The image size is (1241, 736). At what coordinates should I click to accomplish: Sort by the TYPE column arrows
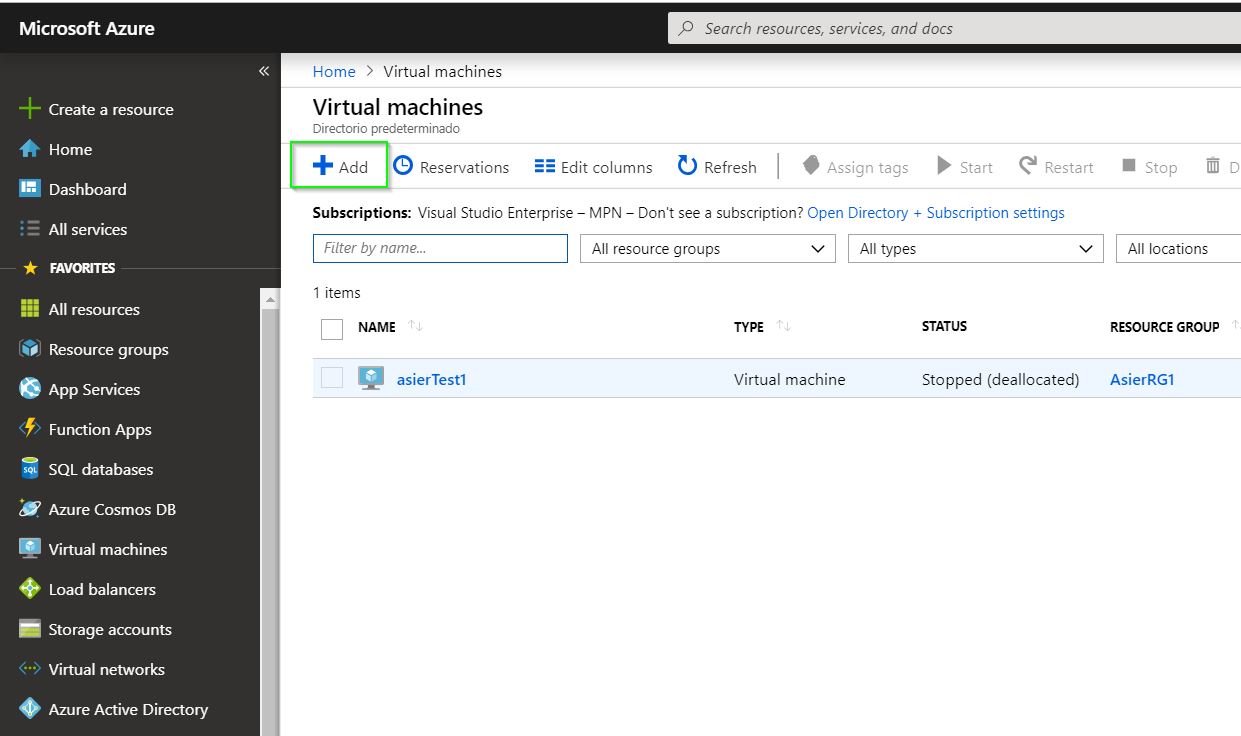(783, 326)
